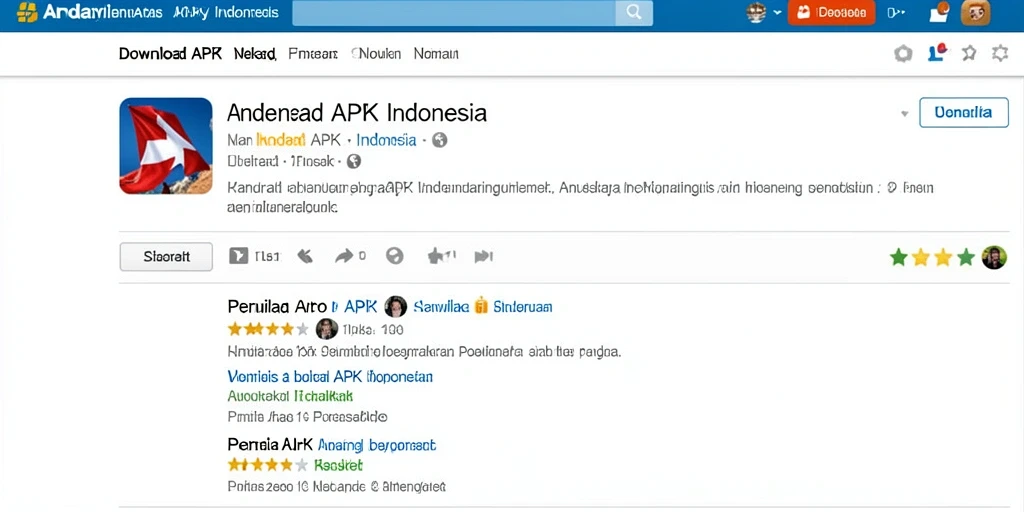
Task: Open the Sinteruan link
Action: click(x=523, y=306)
